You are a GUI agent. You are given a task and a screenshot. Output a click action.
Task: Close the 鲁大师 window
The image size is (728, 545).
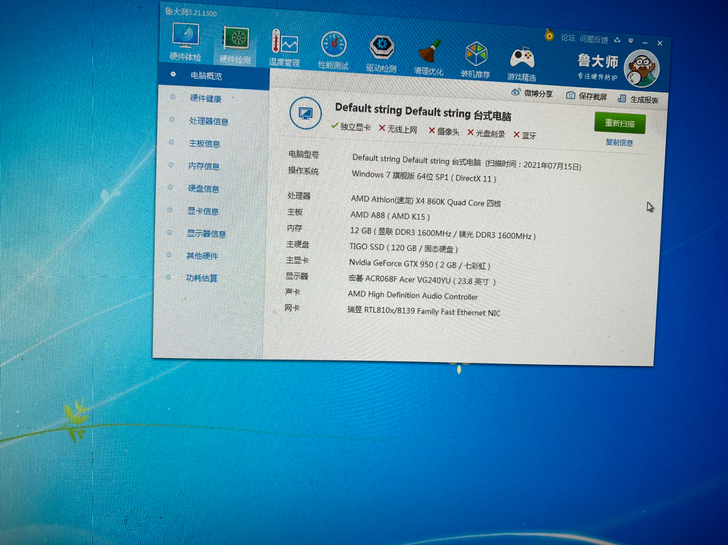click(660, 43)
